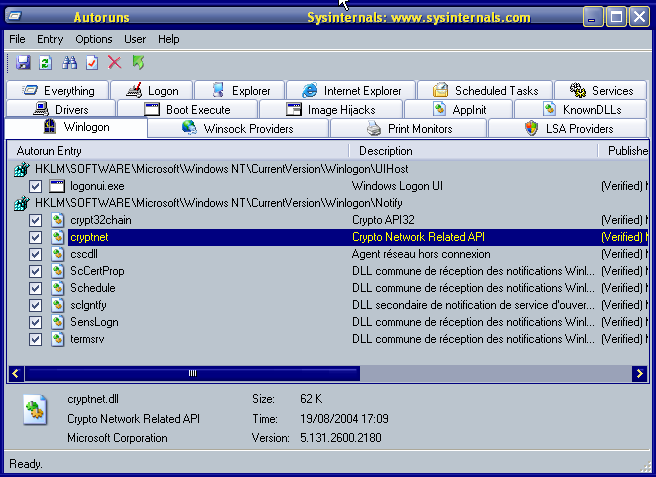Open the Scheduled Tasks tab
Viewport: 656px width, 477px height.
(x=485, y=90)
